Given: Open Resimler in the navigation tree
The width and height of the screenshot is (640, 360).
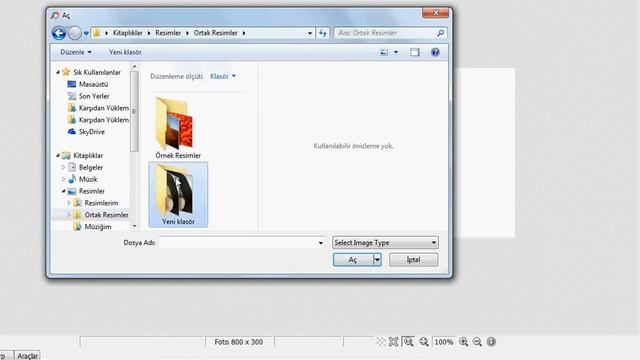Looking at the screenshot, I should (x=92, y=191).
